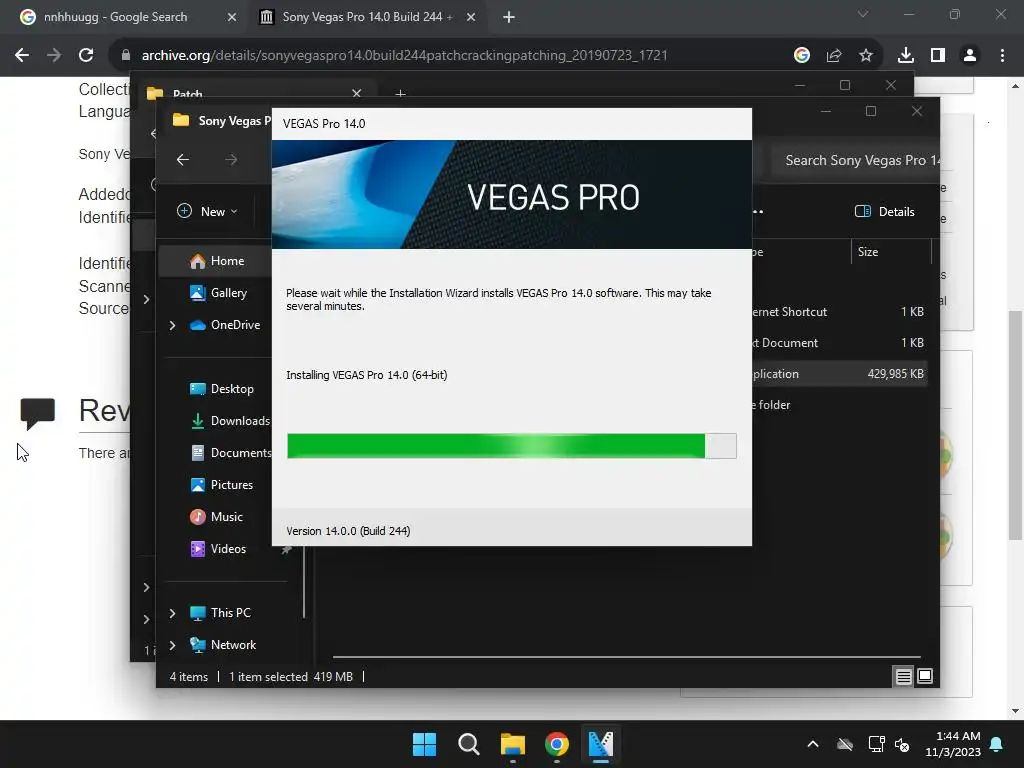Click the VEGAS PRO banner image
1024x768 pixels.
(x=512, y=195)
